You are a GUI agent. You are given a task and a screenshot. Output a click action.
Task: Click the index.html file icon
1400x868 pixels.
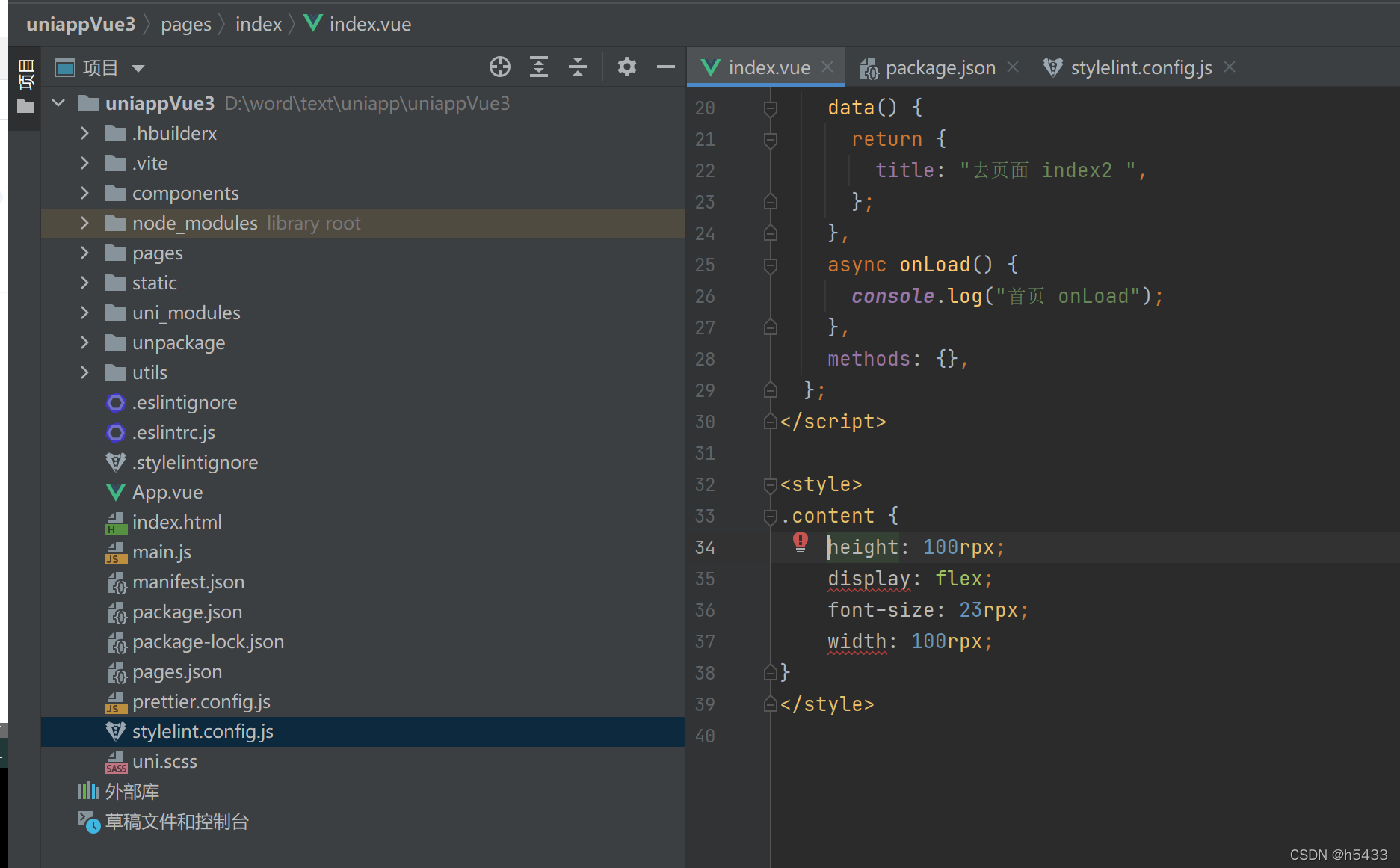(x=116, y=523)
